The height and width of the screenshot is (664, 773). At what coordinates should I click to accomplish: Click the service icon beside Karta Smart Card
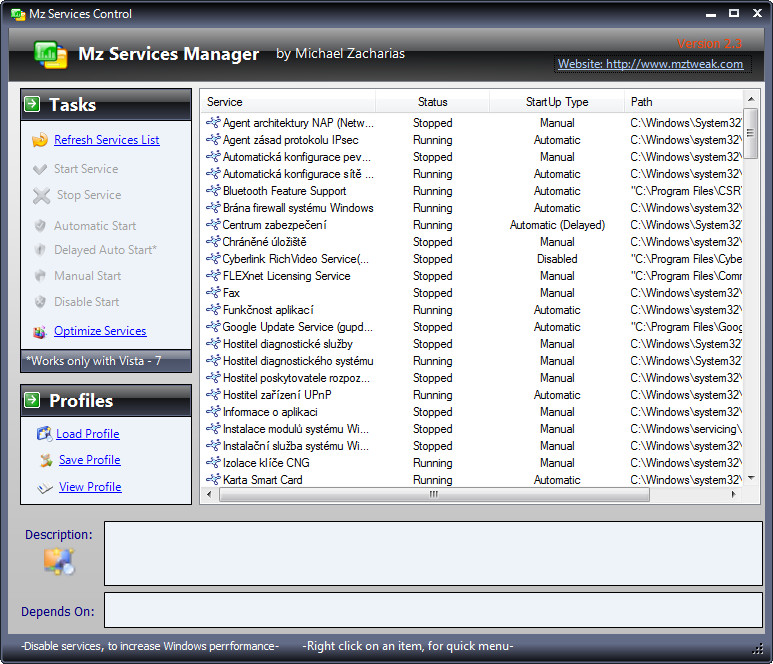point(213,480)
